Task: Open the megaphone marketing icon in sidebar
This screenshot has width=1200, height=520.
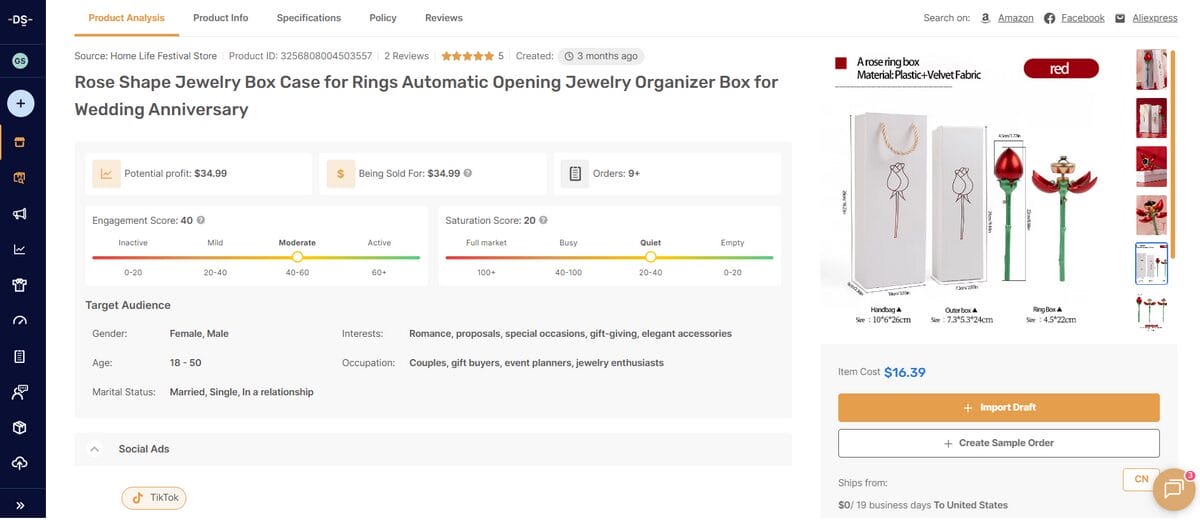Action: coord(20,214)
